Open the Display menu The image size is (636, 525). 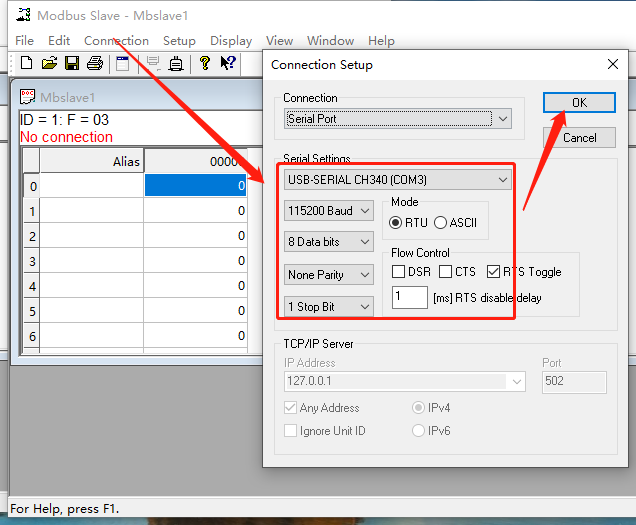tap(231, 41)
